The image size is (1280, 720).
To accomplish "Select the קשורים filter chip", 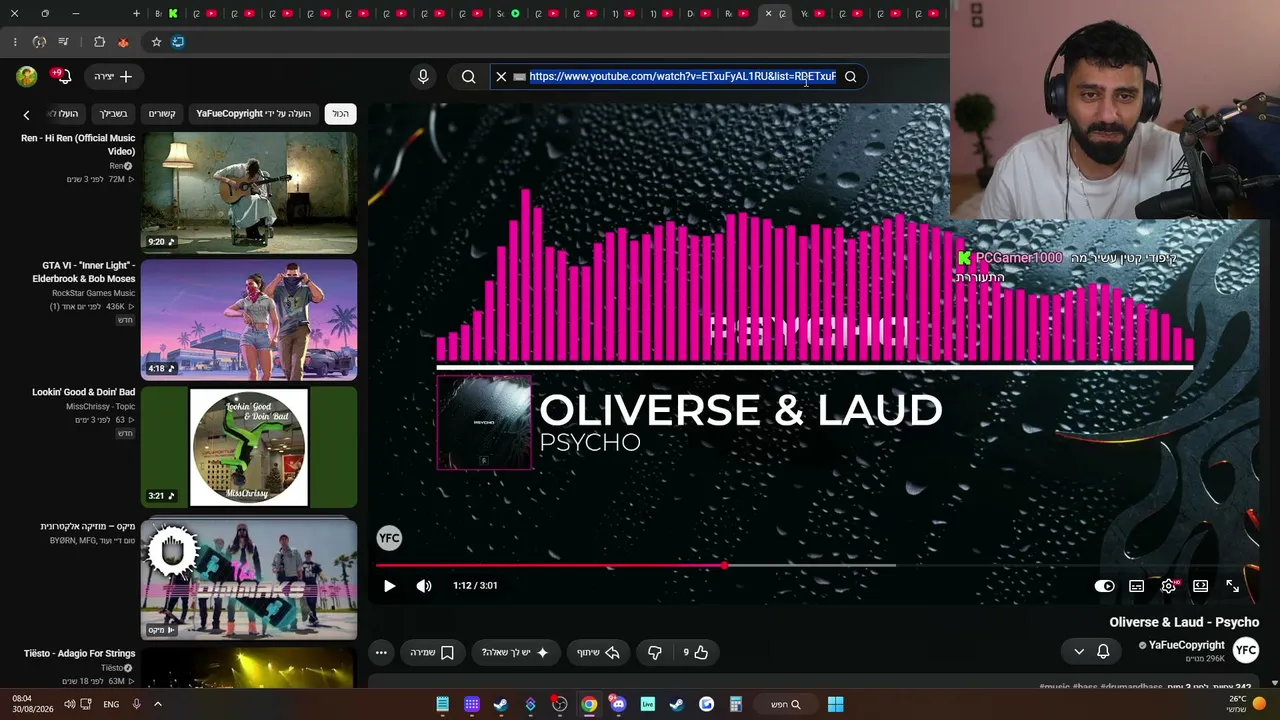I will click(x=162, y=114).
